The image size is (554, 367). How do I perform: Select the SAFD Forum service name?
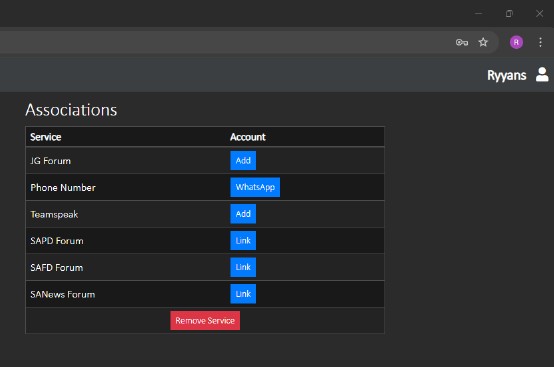coord(57,268)
